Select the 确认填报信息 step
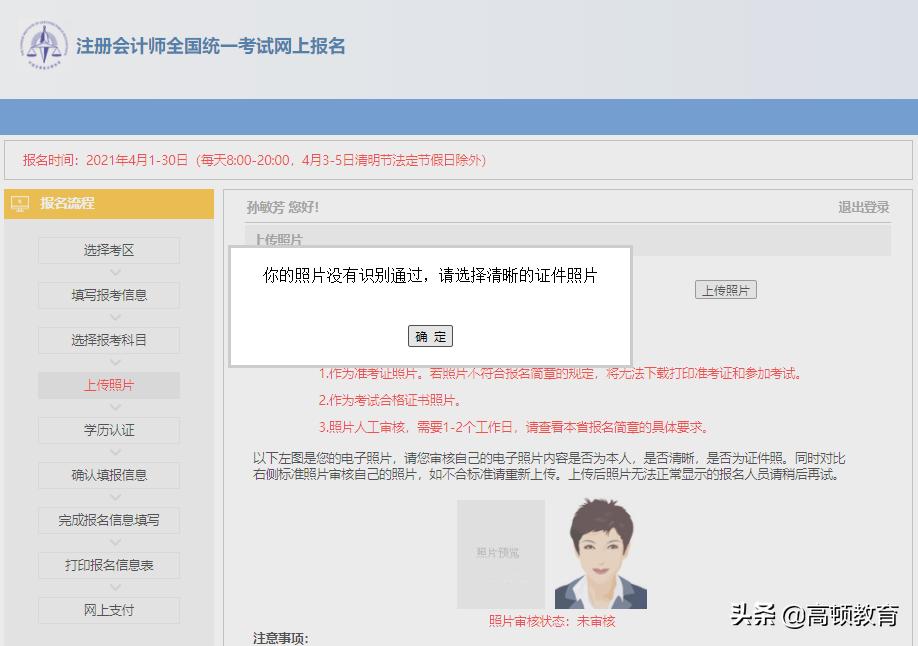 coord(109,475)
